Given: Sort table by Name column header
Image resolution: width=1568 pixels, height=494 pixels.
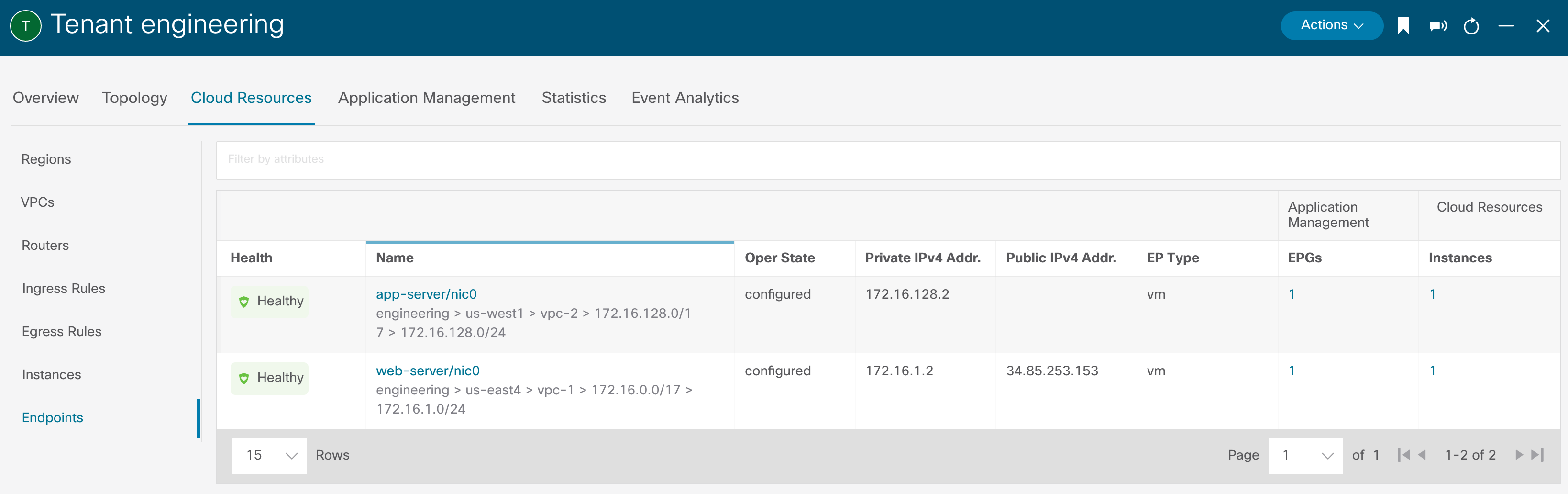Looking at the screenshot, I should 395,258.
